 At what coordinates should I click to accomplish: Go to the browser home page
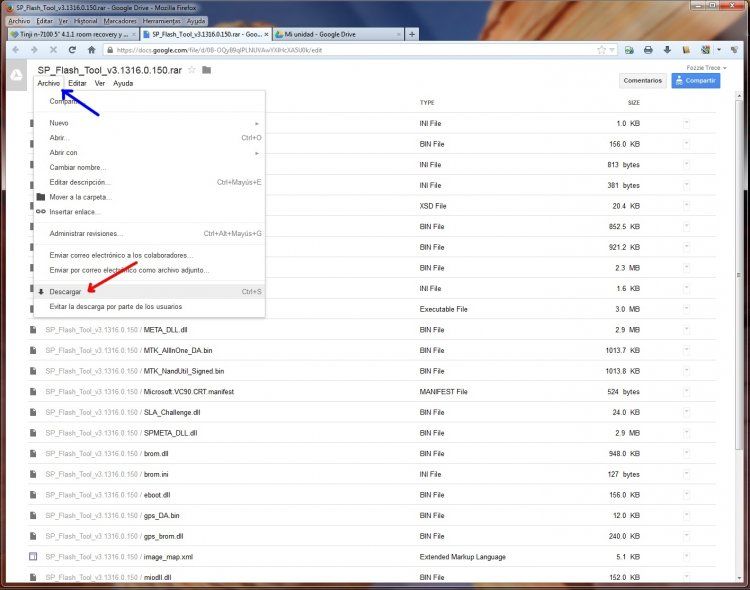tap(91, 50)
